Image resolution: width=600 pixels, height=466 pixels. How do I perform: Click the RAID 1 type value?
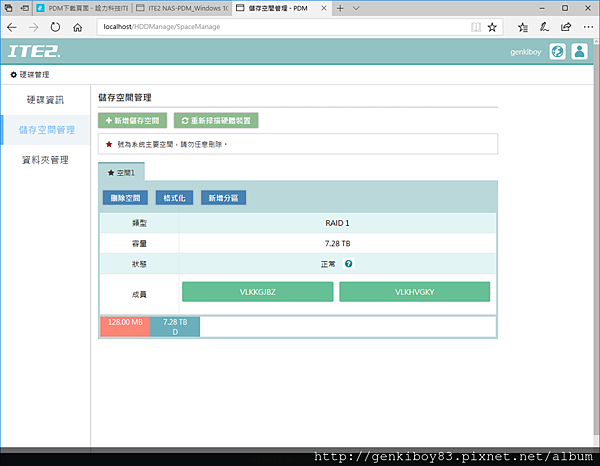click(337, 223)
